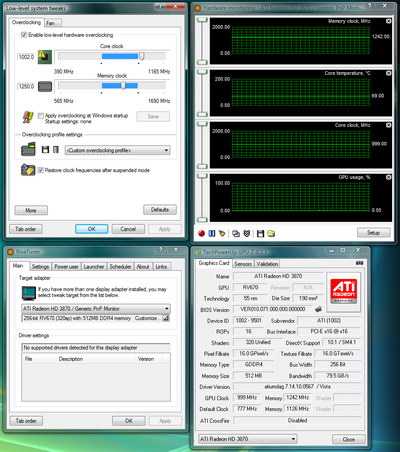Toggle Restore clock frequencies after suspended mode
400x452 pixels.
[41, 170]
